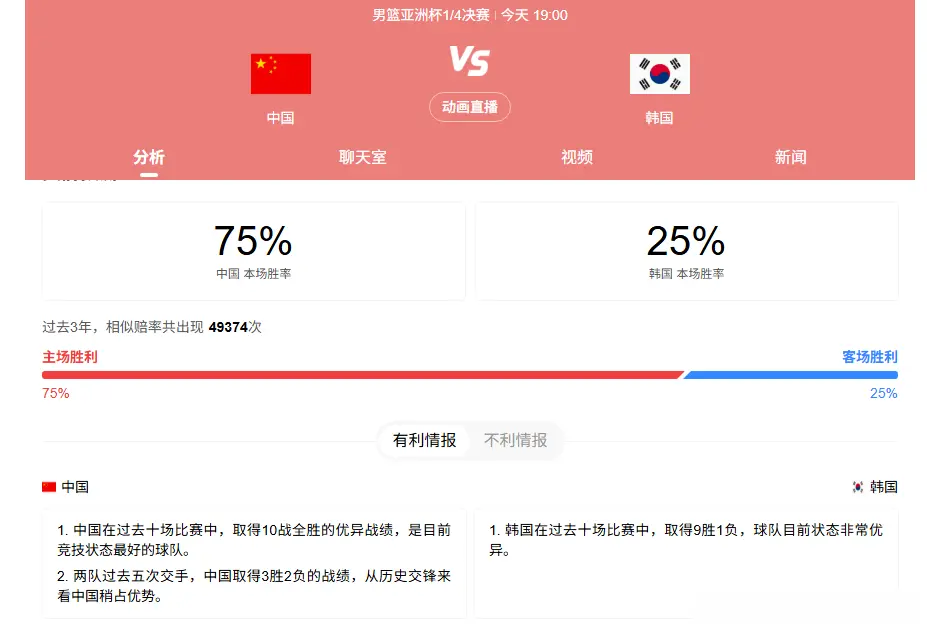This screenshot has height=636, width=927.
Task: Select the active 分析 tab
Action: coord(149,157)
